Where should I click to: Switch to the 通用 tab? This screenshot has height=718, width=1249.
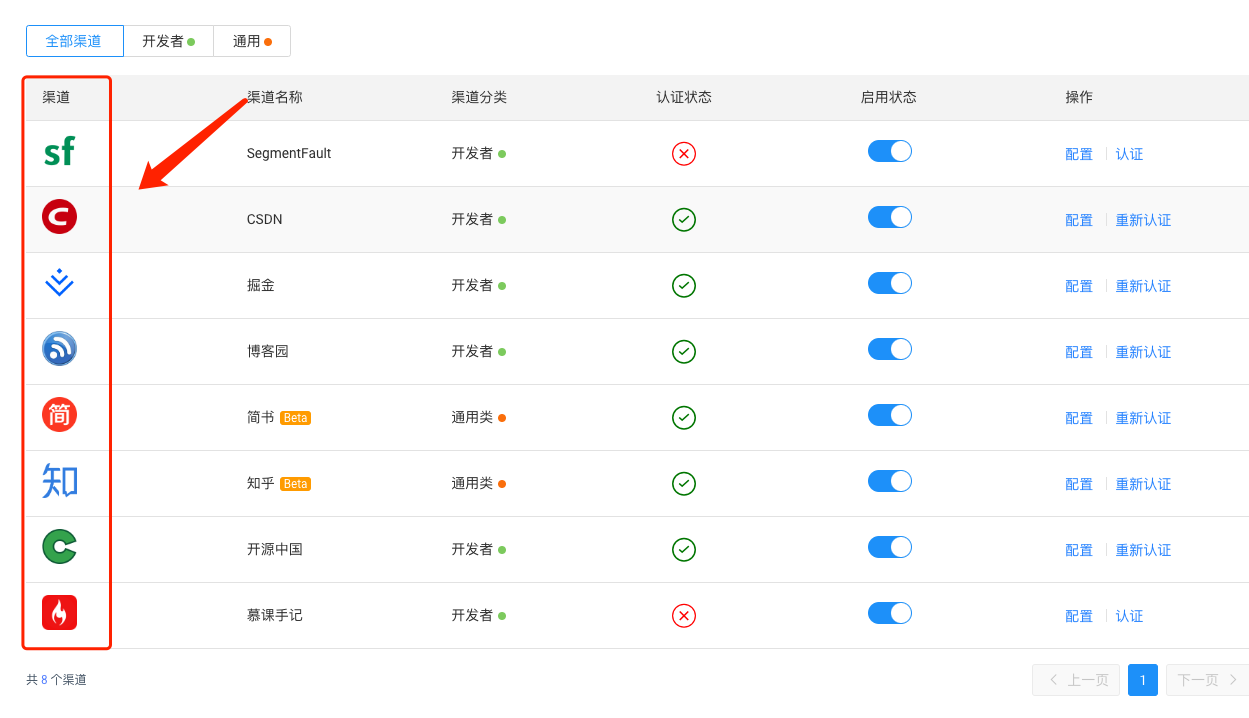[x=252, y=41]
